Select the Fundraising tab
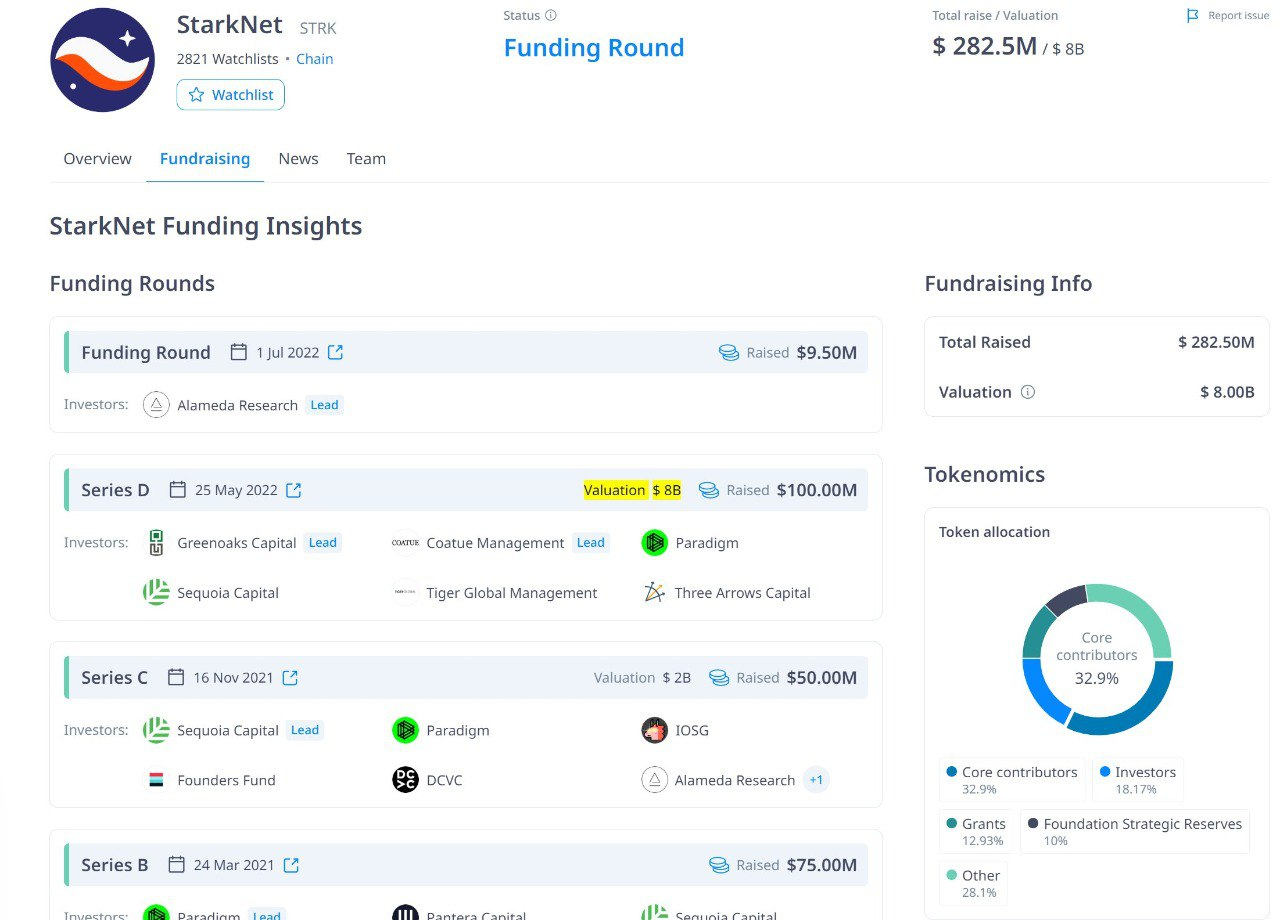The image size is (1280, 920). (205, 159)
